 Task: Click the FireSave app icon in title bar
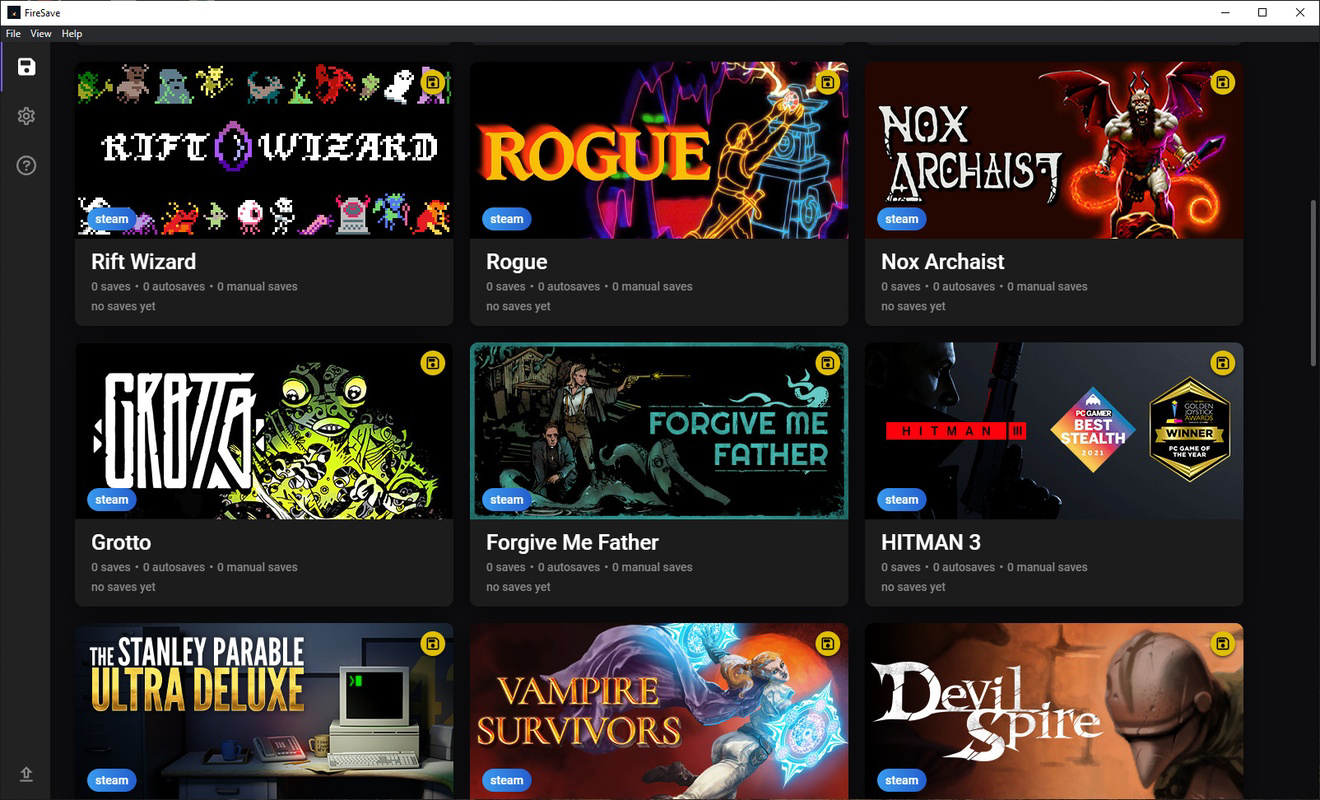pyautogui.click(x=14, y=12)
